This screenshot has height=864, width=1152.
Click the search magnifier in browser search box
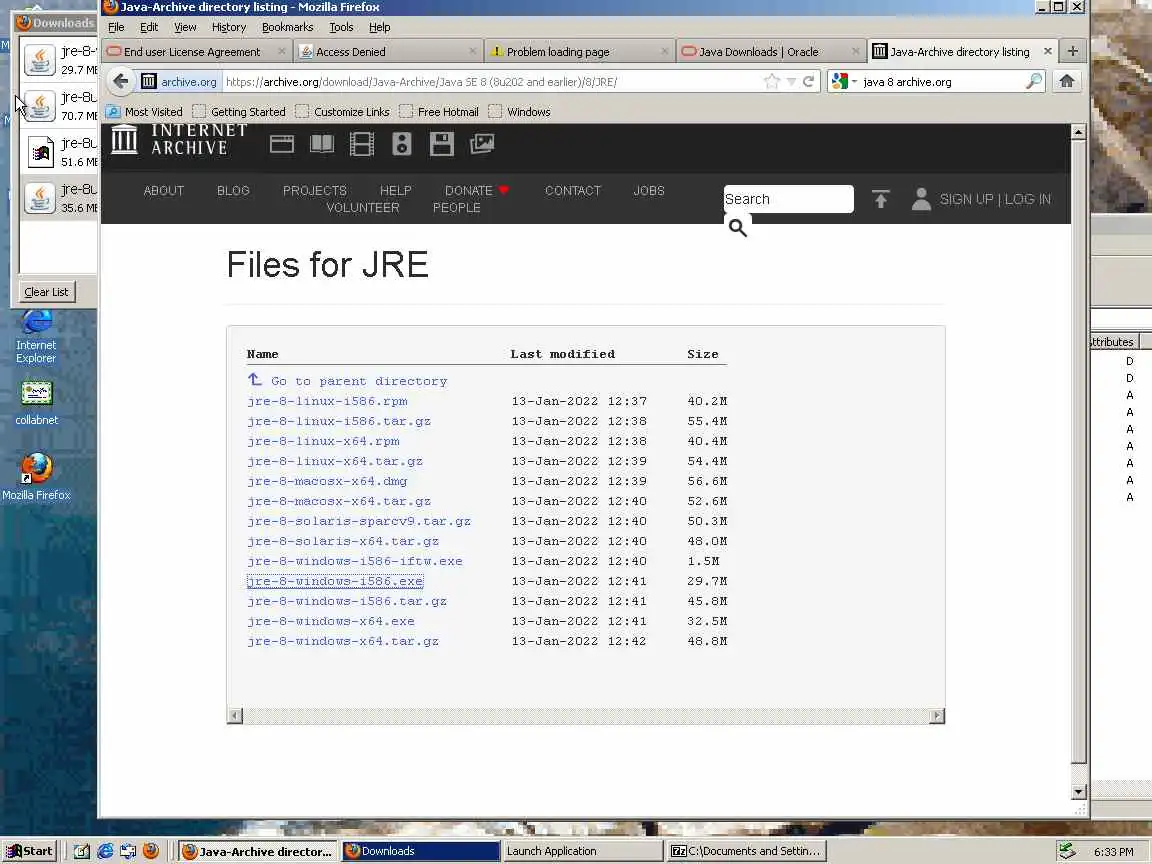tap(1034, 82)
